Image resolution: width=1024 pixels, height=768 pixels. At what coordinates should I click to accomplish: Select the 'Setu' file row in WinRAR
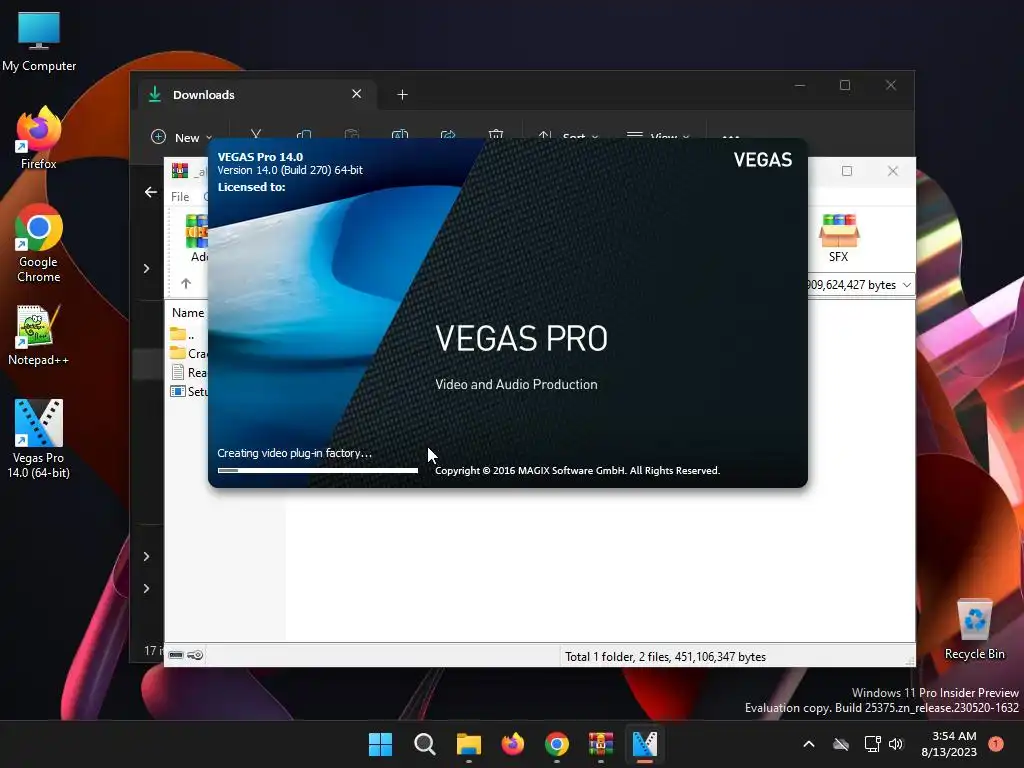pos(188,391)
